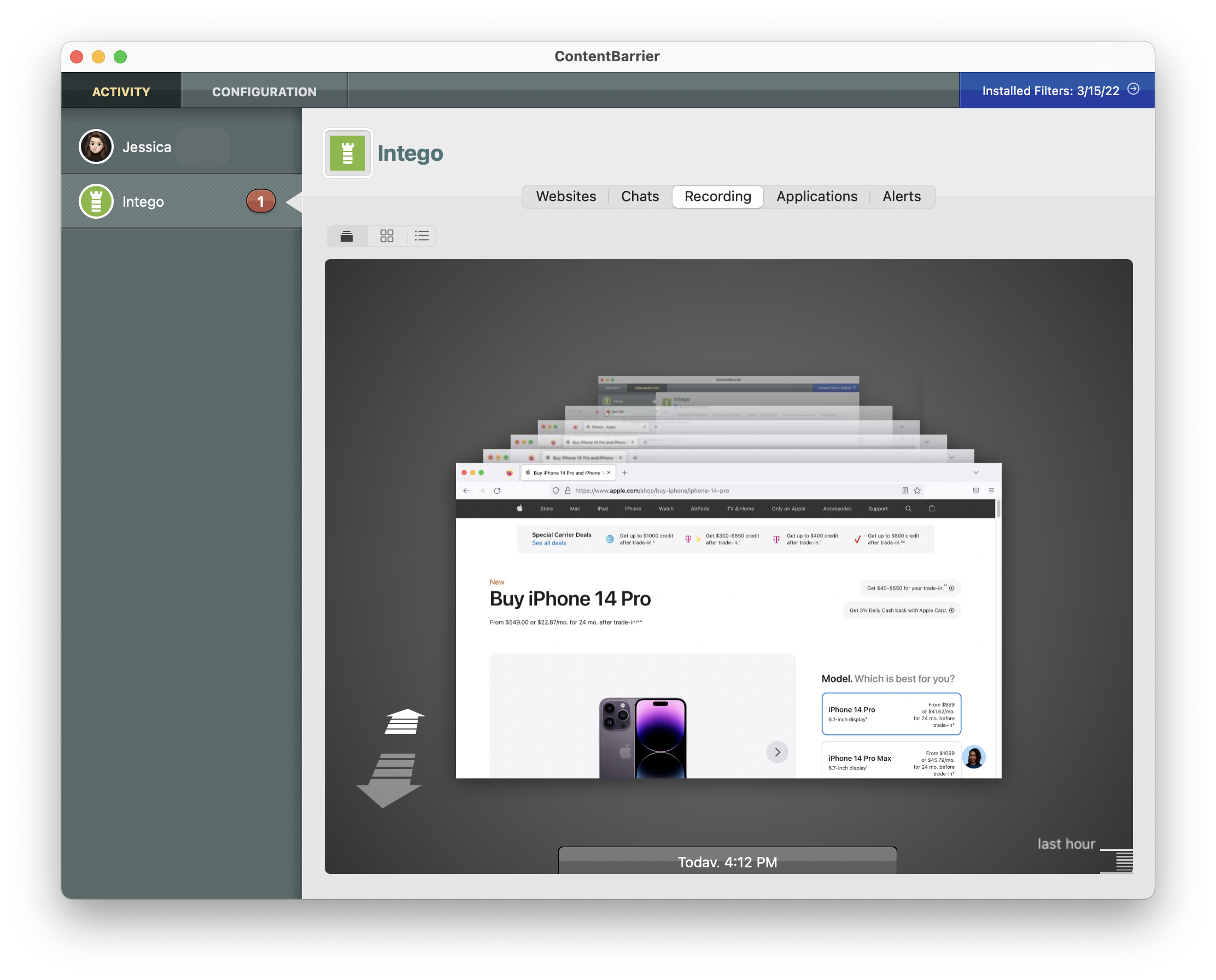1216x980 pixels.
Task: Expand Get 3% Daily Cash back option
Action: point(902,611)
